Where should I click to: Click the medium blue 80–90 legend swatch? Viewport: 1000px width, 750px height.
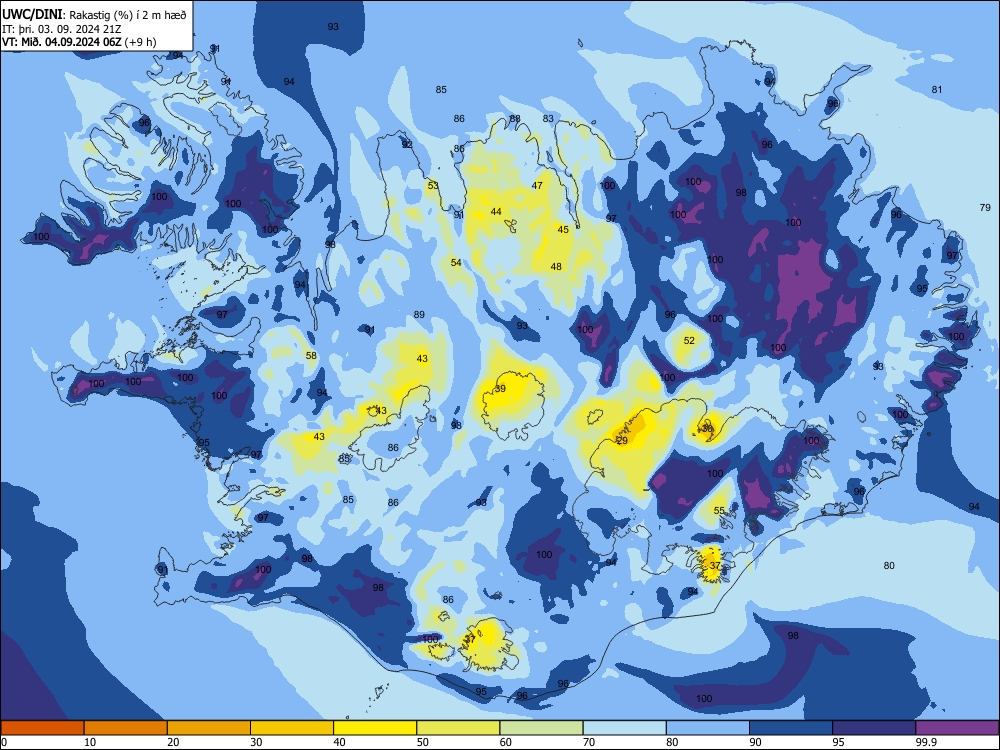click(708, 728)
